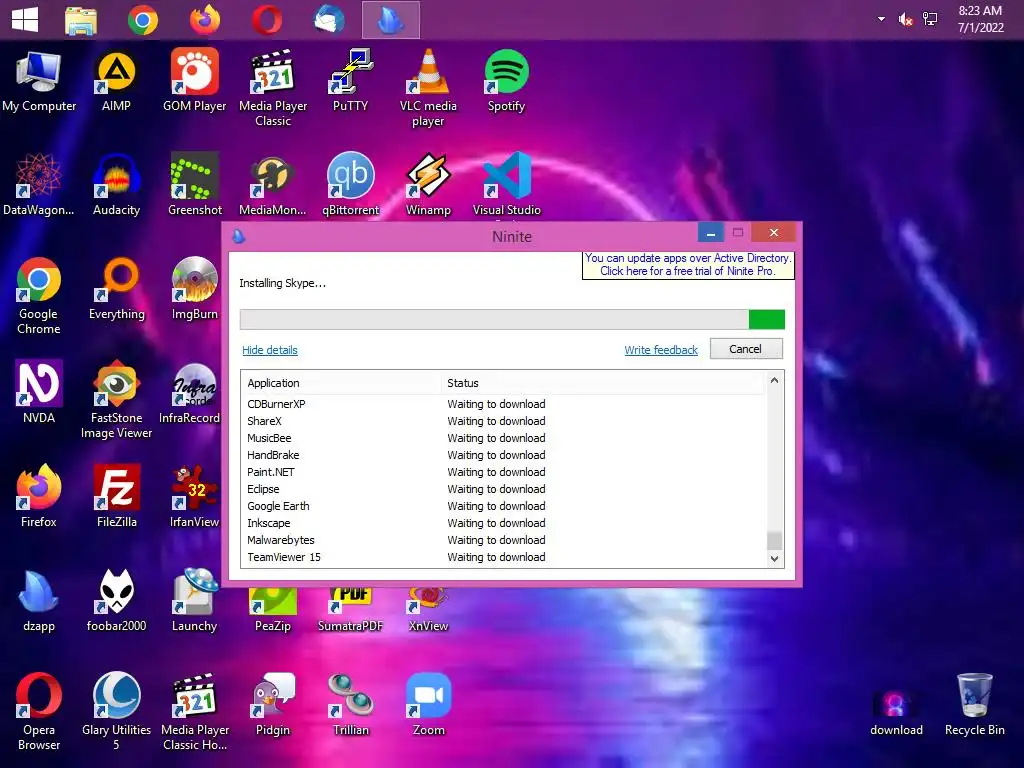This screenshot has width=1024, height=768.
Task: Open the Media Player Classic shortcut
Action: pyautogui.click(x=273, y=88)
